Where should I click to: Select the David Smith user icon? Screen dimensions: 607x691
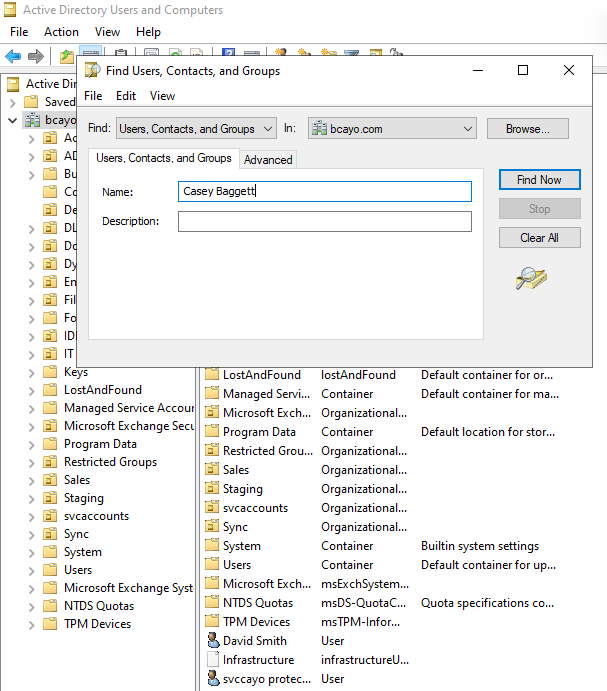point(212,641)
